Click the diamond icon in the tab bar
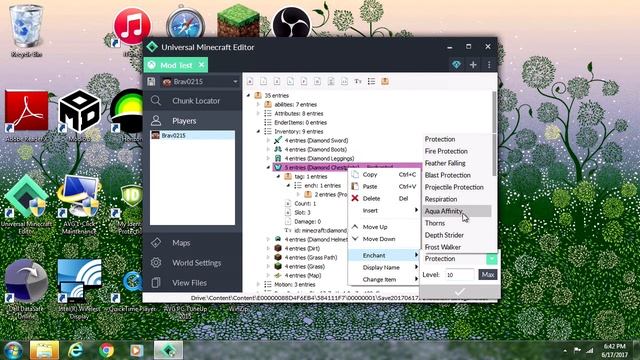Image resolution: width=640 pixels, height=360 pixels. tap(456, 64)
